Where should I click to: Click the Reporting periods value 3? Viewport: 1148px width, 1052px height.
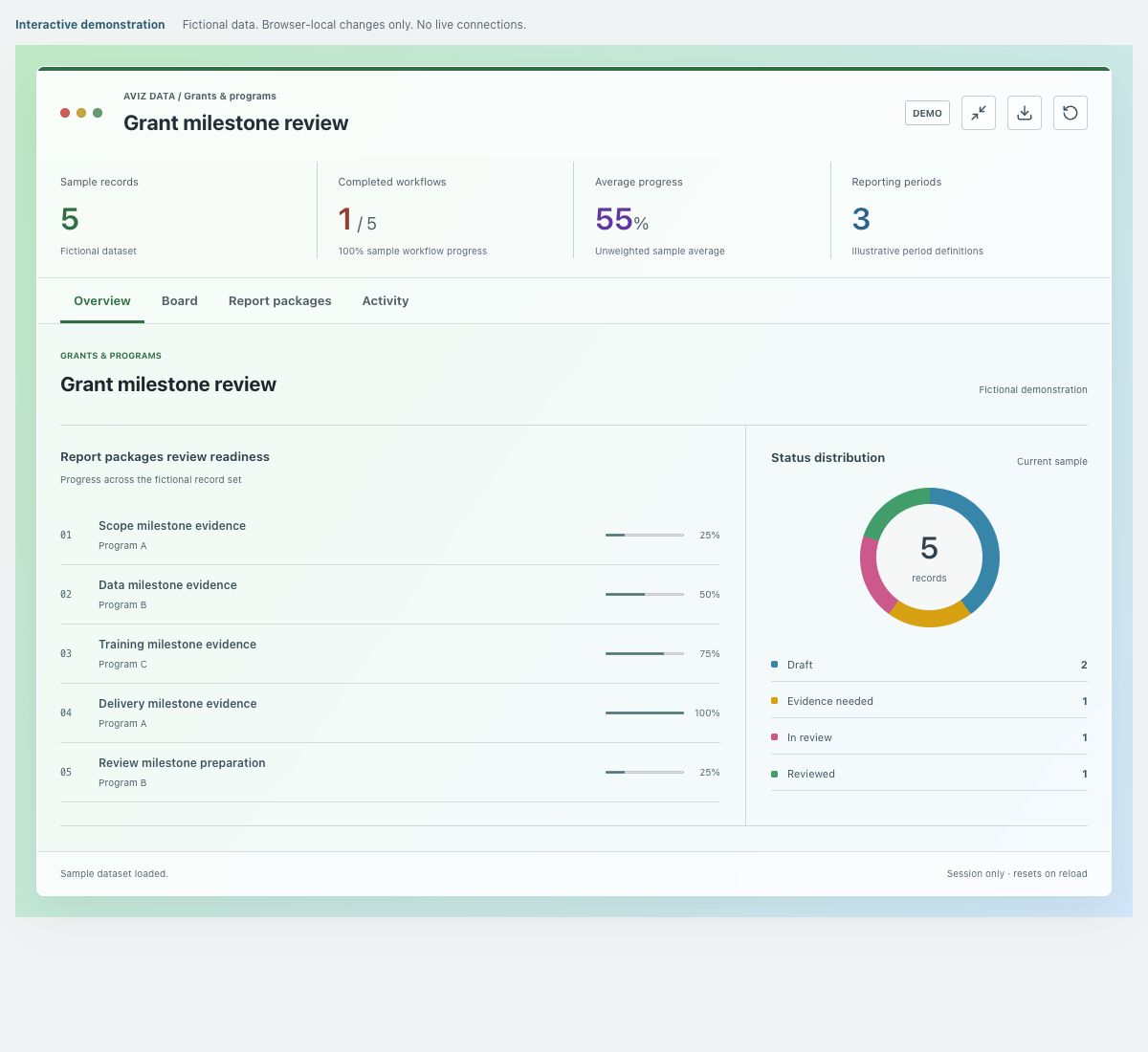[x=861, y=219]
